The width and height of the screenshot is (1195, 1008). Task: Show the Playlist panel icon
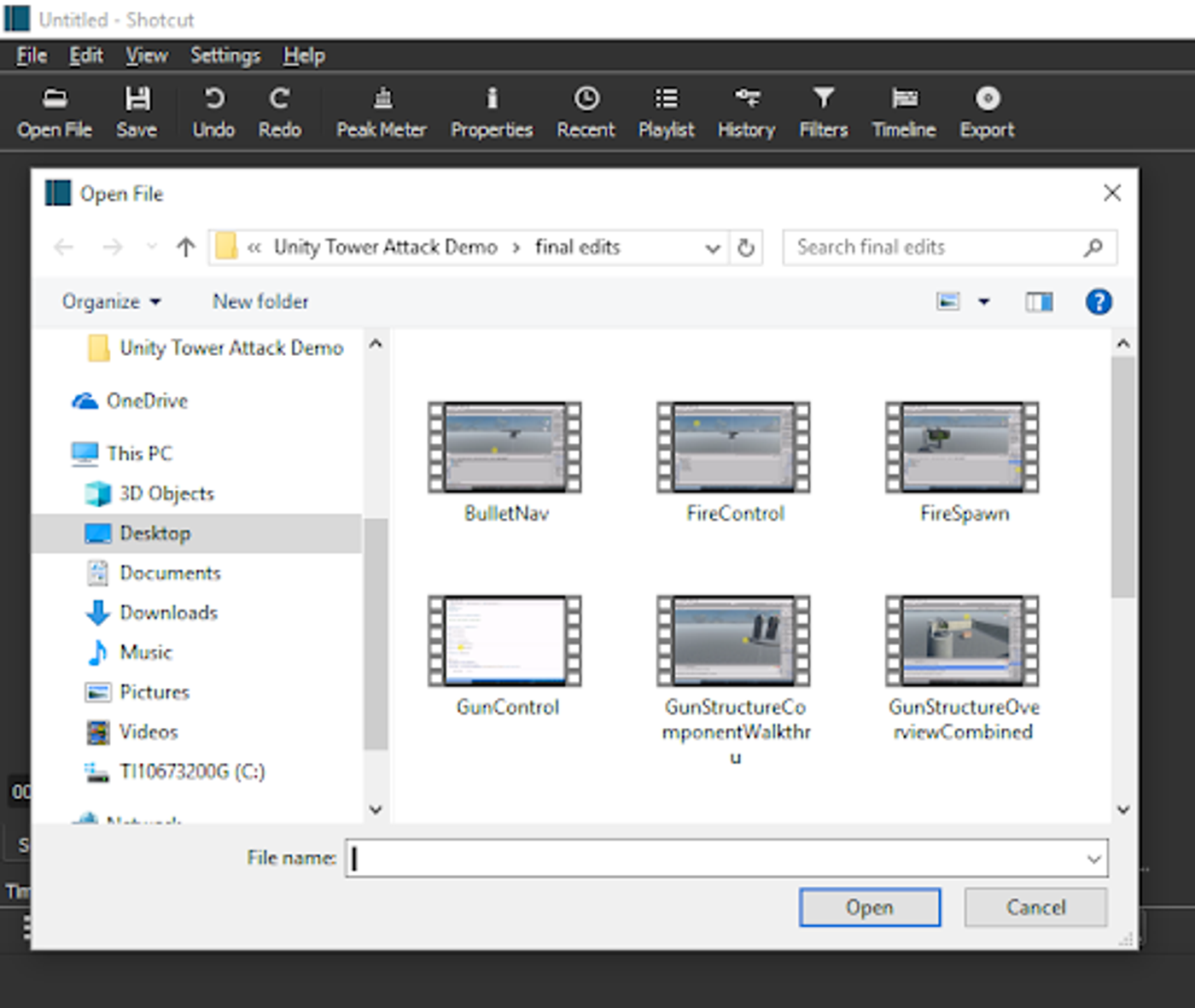(x=666, y=99)
